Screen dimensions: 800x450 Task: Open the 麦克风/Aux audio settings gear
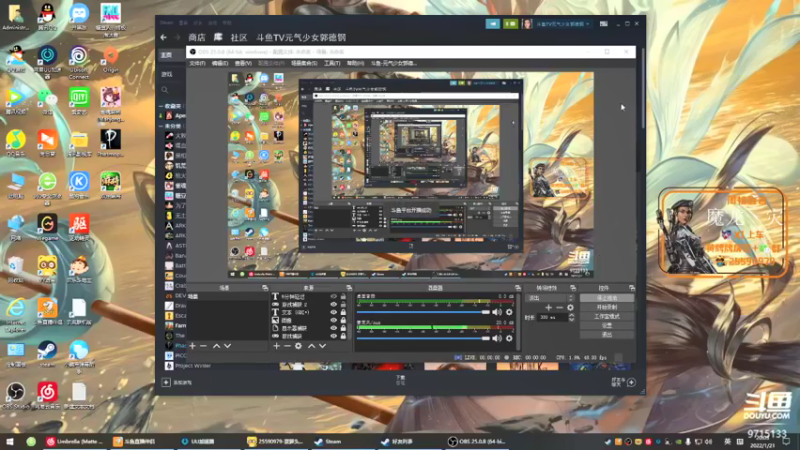(509, 338)
